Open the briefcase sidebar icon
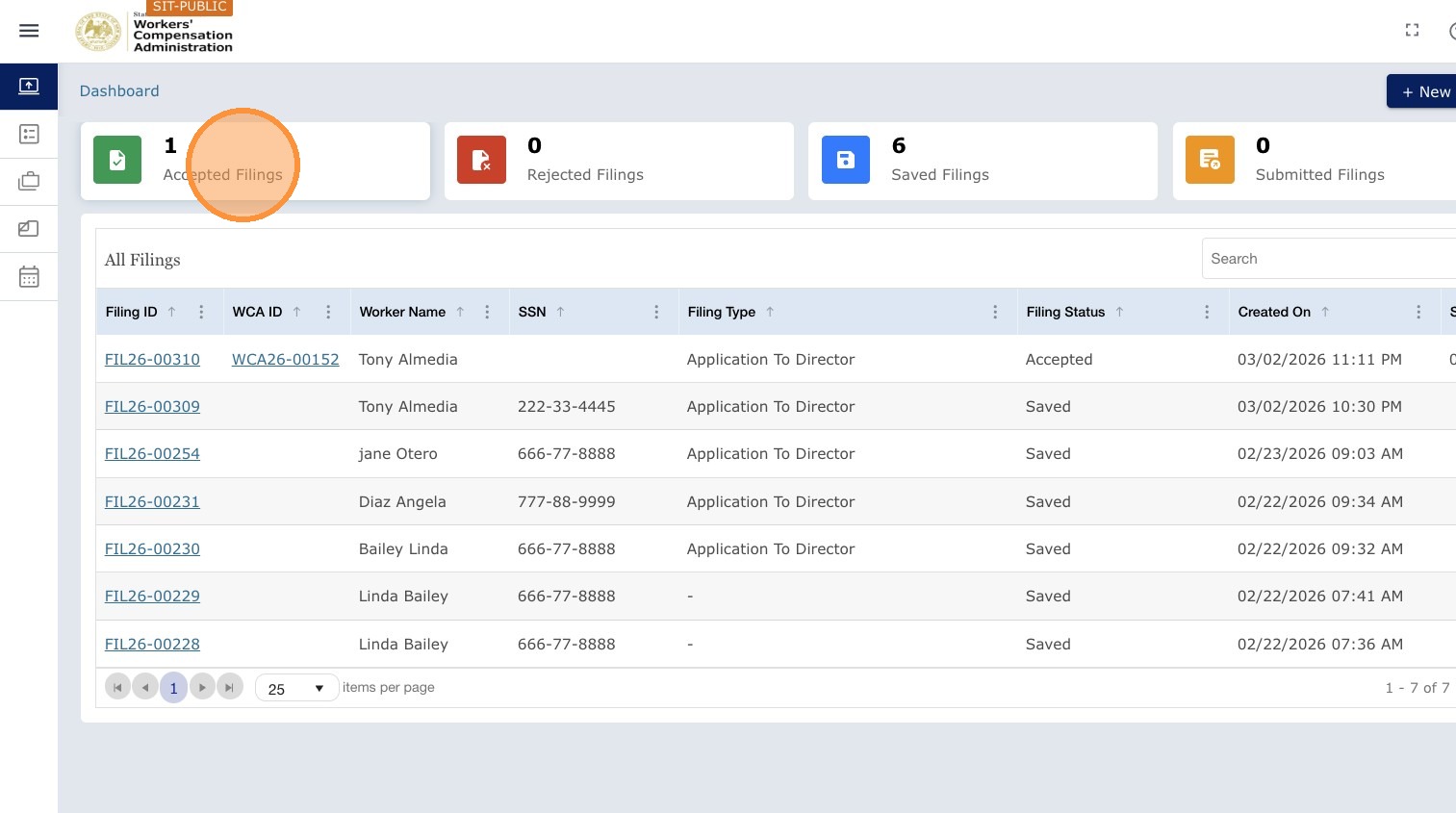 pyautogui.click(x=29, y=181)
